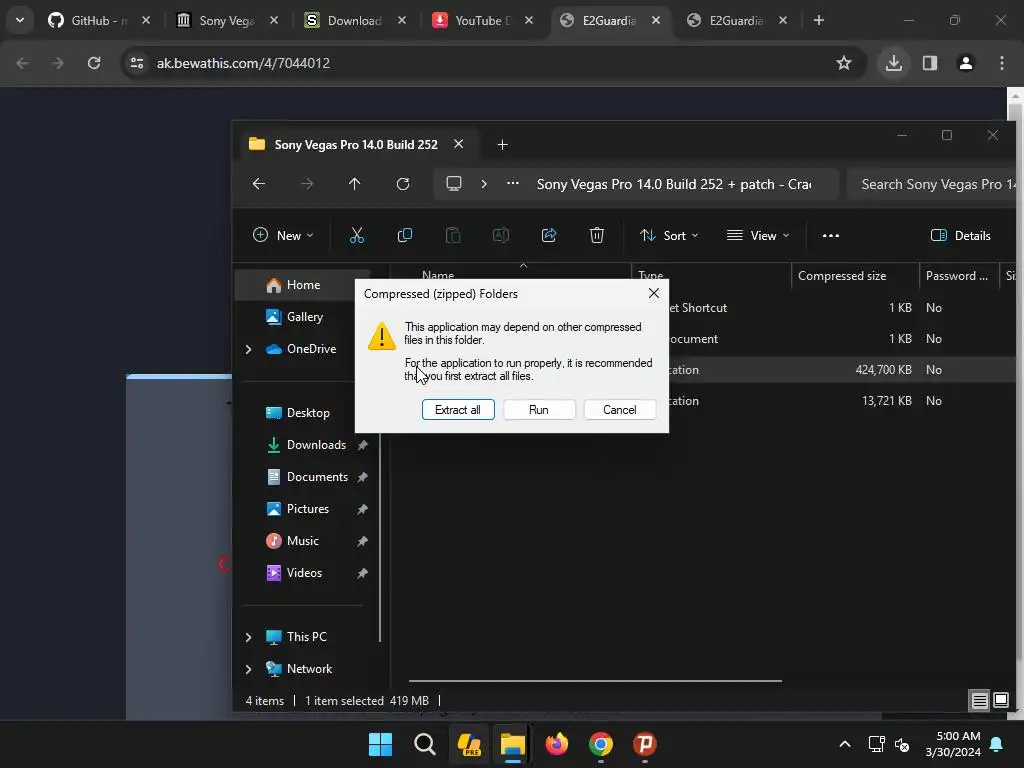Image resolution: width=1024 pixels, height=768 pixels.
Task: Expand the OneDrive tree node
Action: pos(248,349)
